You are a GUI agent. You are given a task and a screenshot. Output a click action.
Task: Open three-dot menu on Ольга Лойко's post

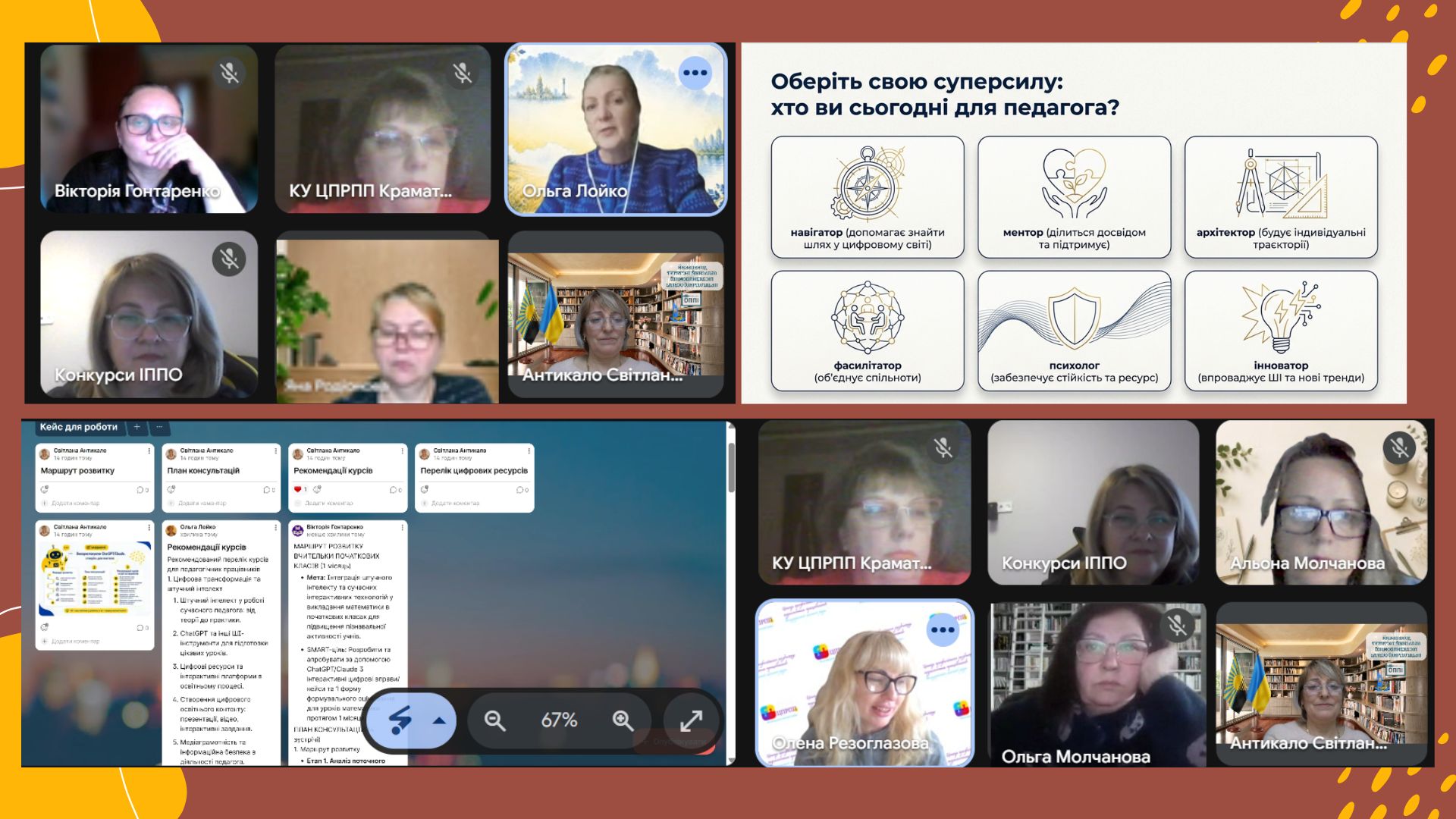(x=276, y=528)
